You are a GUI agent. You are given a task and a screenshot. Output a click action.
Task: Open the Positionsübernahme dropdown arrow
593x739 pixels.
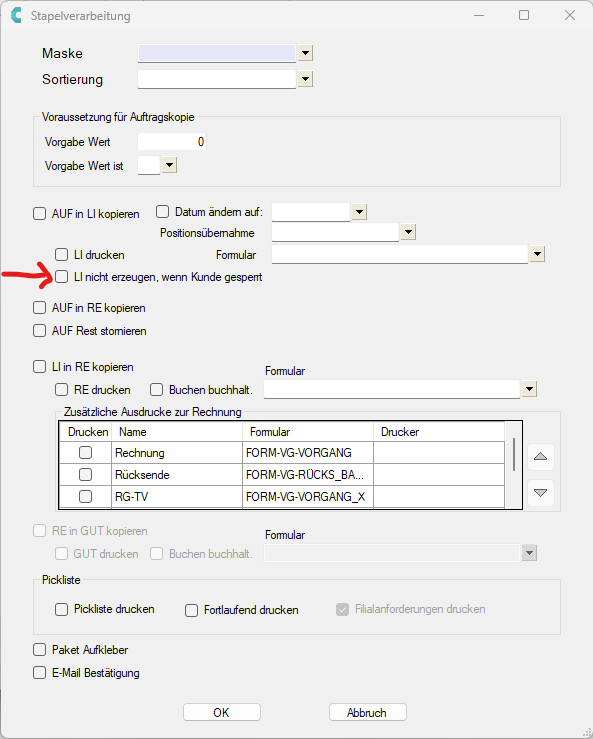pyautogui.click(x=408, y=232)
